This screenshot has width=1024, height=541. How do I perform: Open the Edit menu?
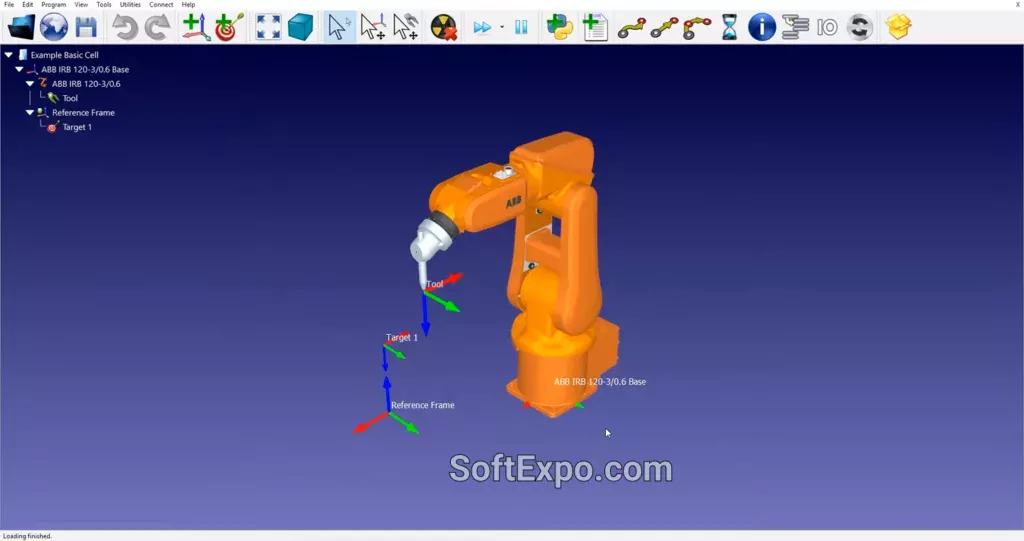tap(27, 5)
